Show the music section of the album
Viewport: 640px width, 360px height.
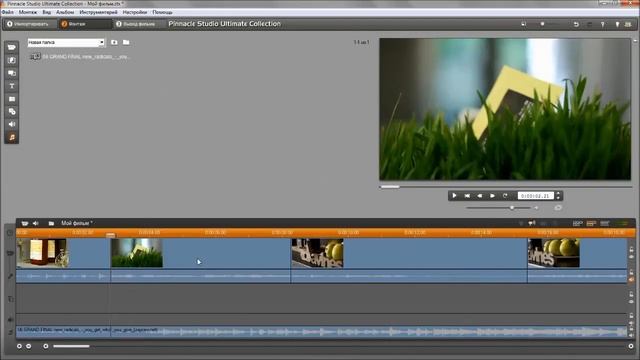pos(12,137)
